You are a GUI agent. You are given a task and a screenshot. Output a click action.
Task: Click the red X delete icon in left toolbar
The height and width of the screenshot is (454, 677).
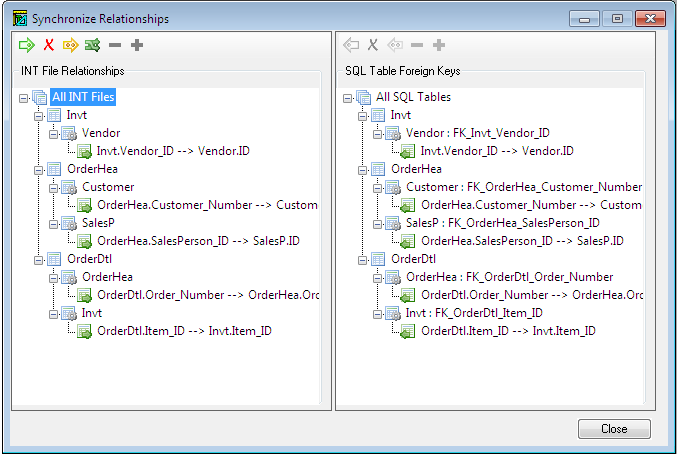pos(49,45)
